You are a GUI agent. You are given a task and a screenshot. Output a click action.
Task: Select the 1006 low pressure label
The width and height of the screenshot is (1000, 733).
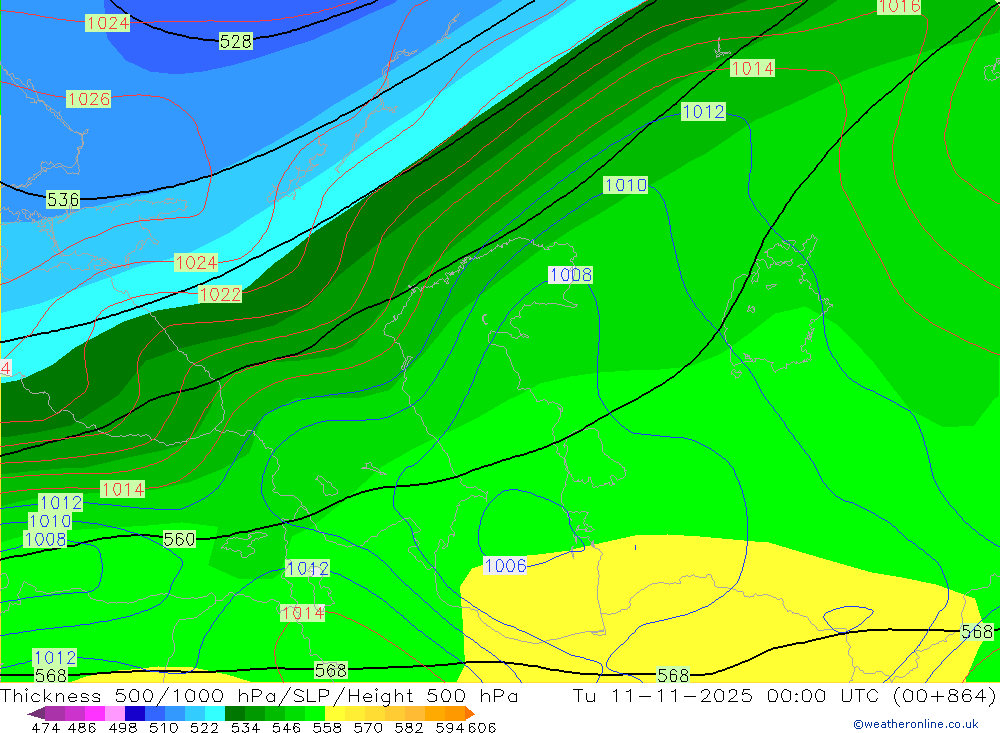coord(505,566)
